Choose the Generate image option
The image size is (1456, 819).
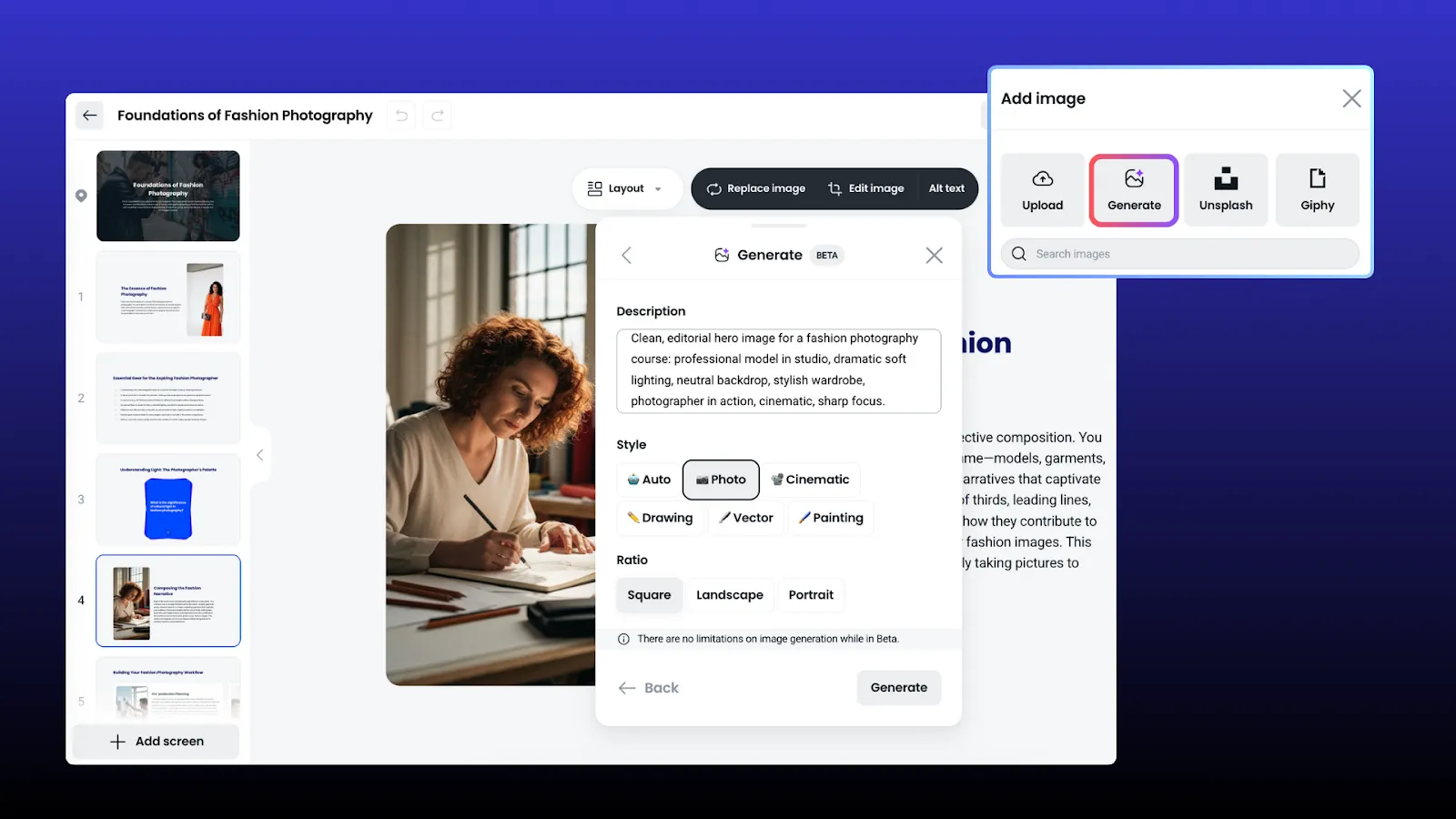[1134, 190]
